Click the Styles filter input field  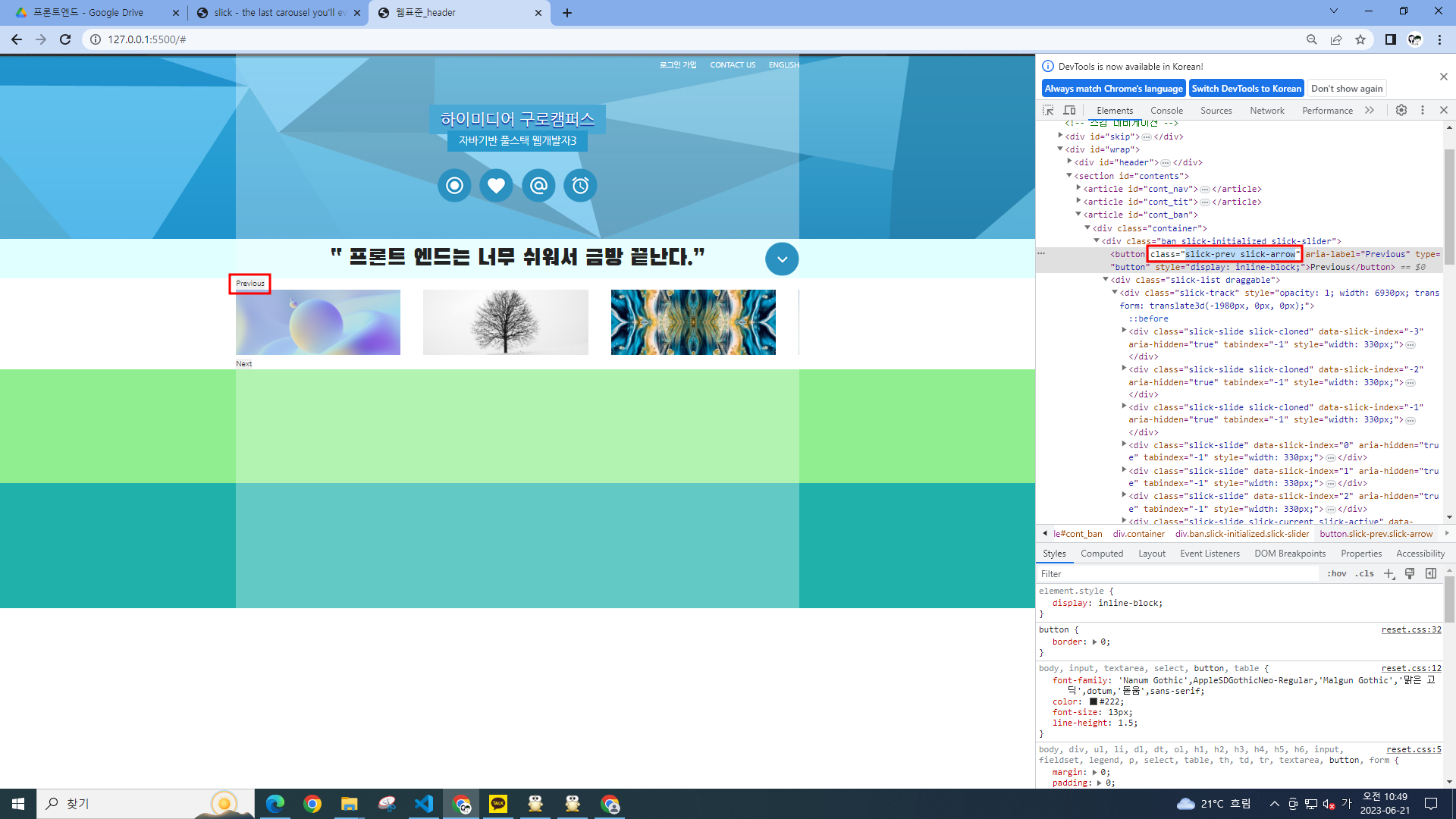tap(1175, 574)
